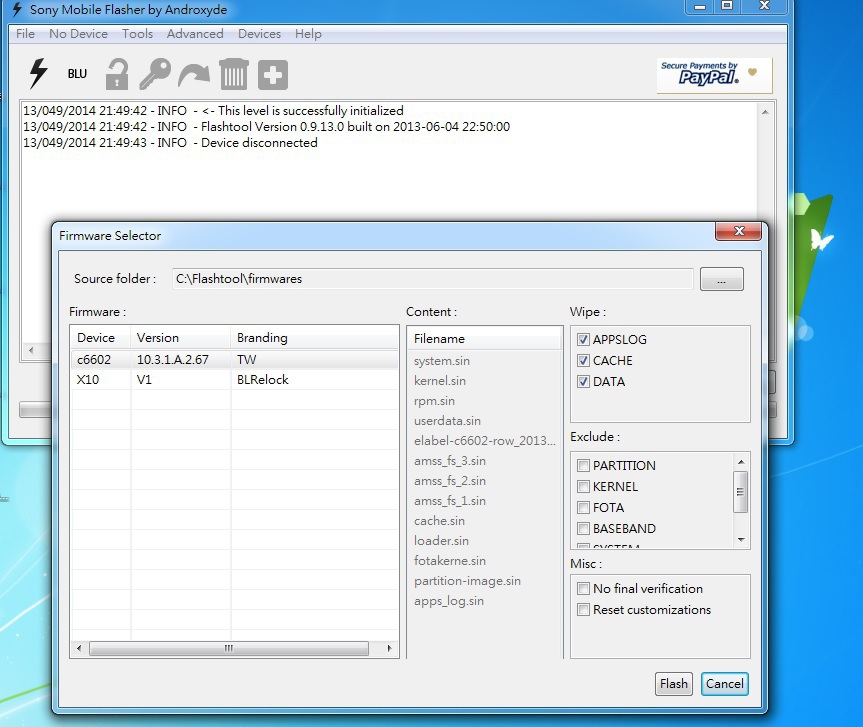The width and height of the screenshot is (863, 727).
Task: Click the open padlock toolbar icon
Action: pos(117,74)
